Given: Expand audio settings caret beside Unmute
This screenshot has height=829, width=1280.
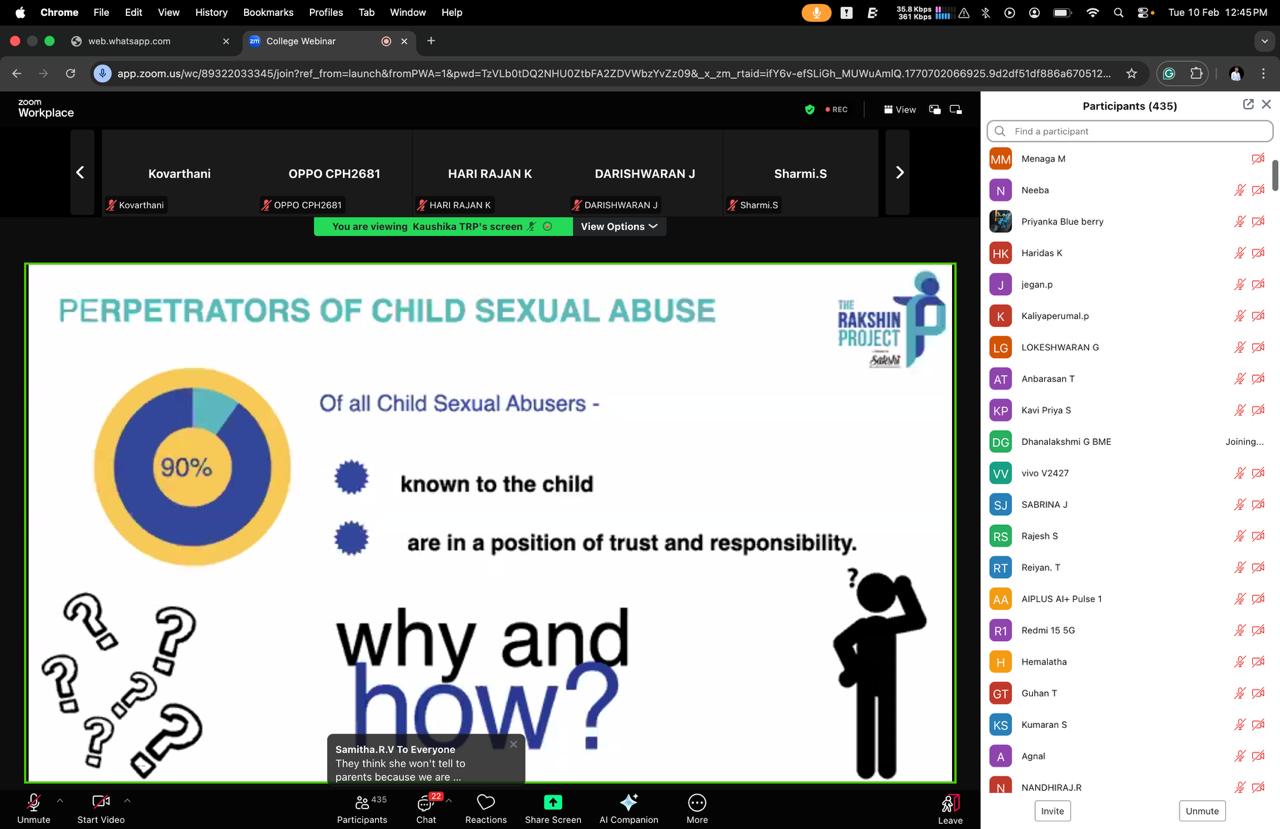Looking at the screenshot, I should tap(60, 800).
